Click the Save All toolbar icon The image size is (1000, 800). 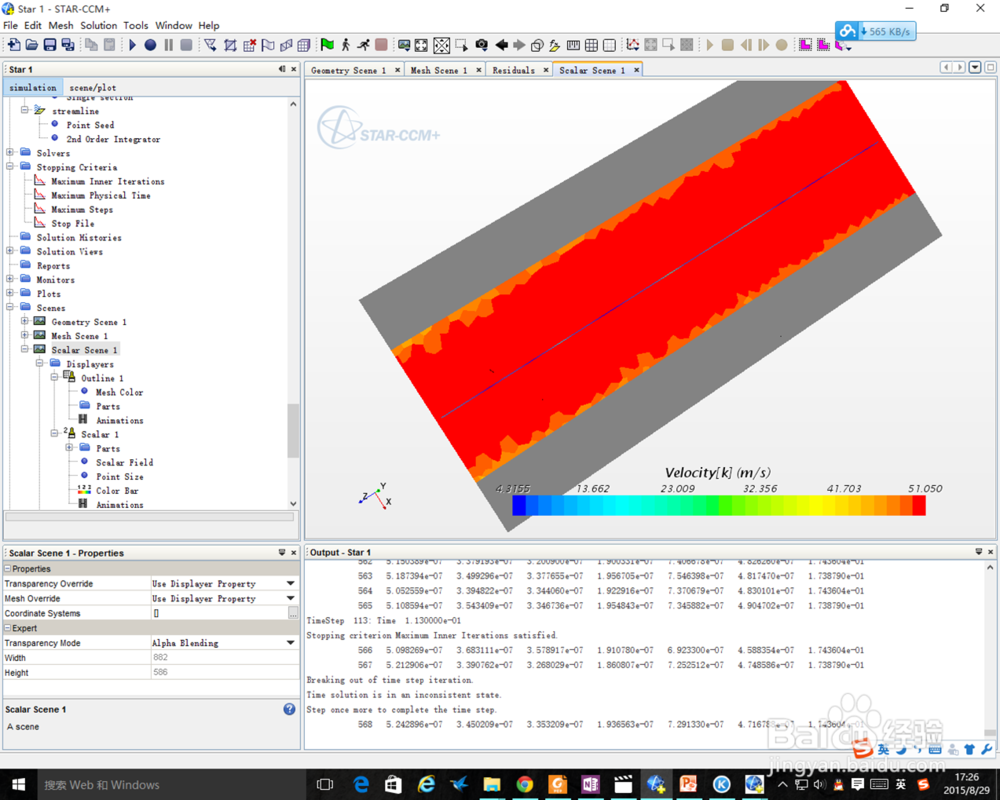coord(68,45)
